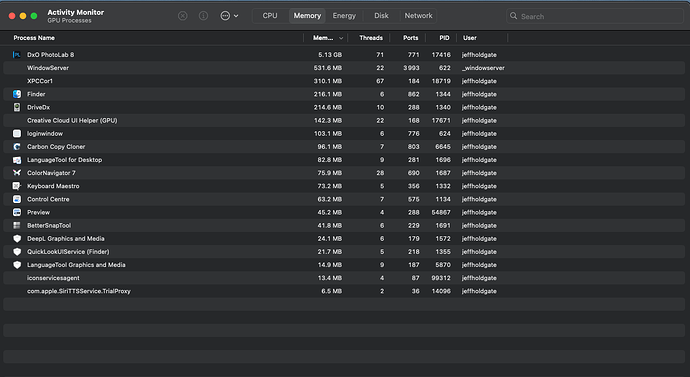
Task: Click the BetterSnapTool icon
Action: point(17,226)
